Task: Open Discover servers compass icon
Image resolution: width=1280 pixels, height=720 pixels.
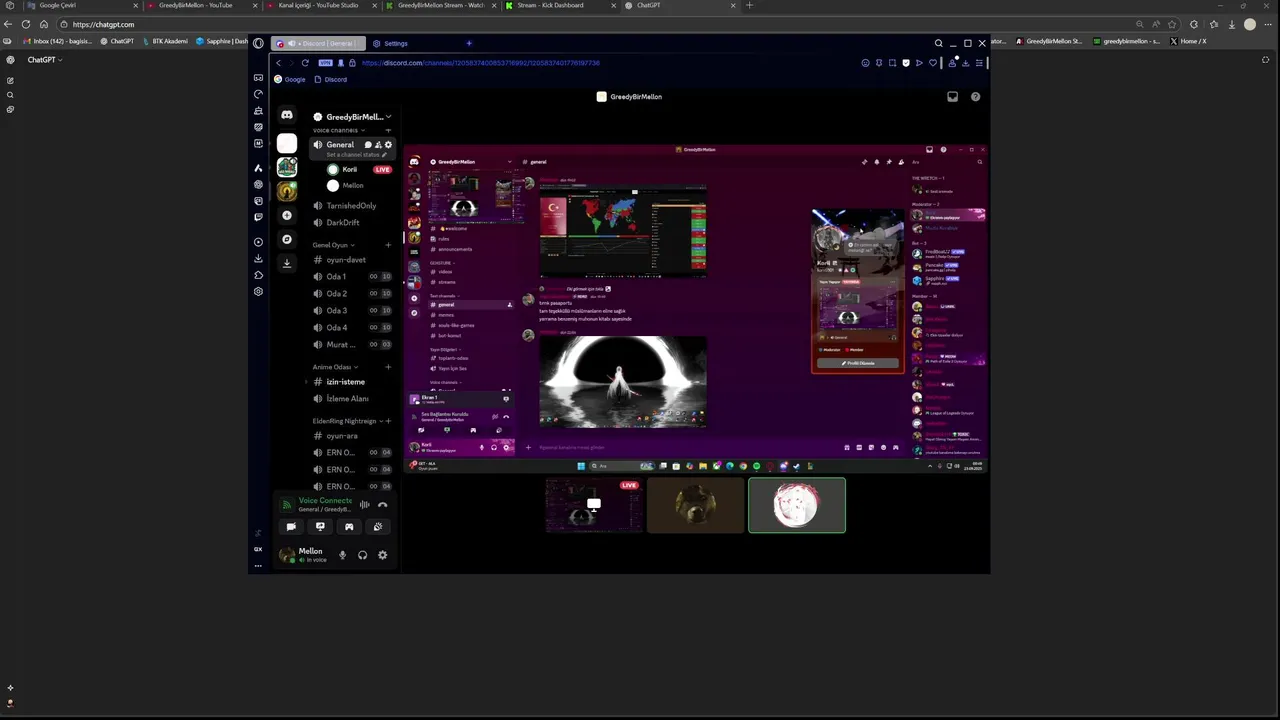Action: [287, 239]
